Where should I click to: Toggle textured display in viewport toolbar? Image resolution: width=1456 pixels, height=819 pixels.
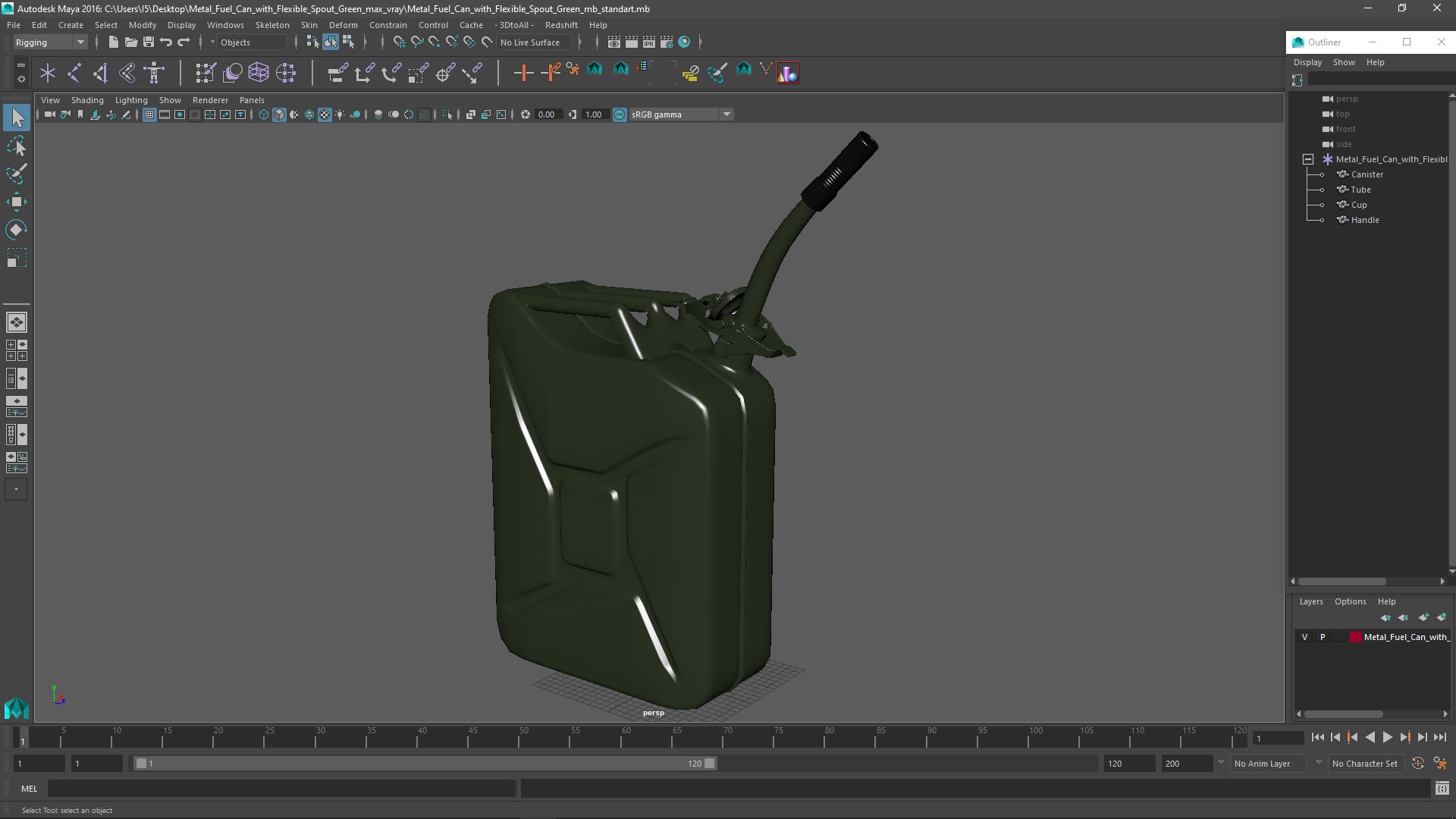[325, 115]
